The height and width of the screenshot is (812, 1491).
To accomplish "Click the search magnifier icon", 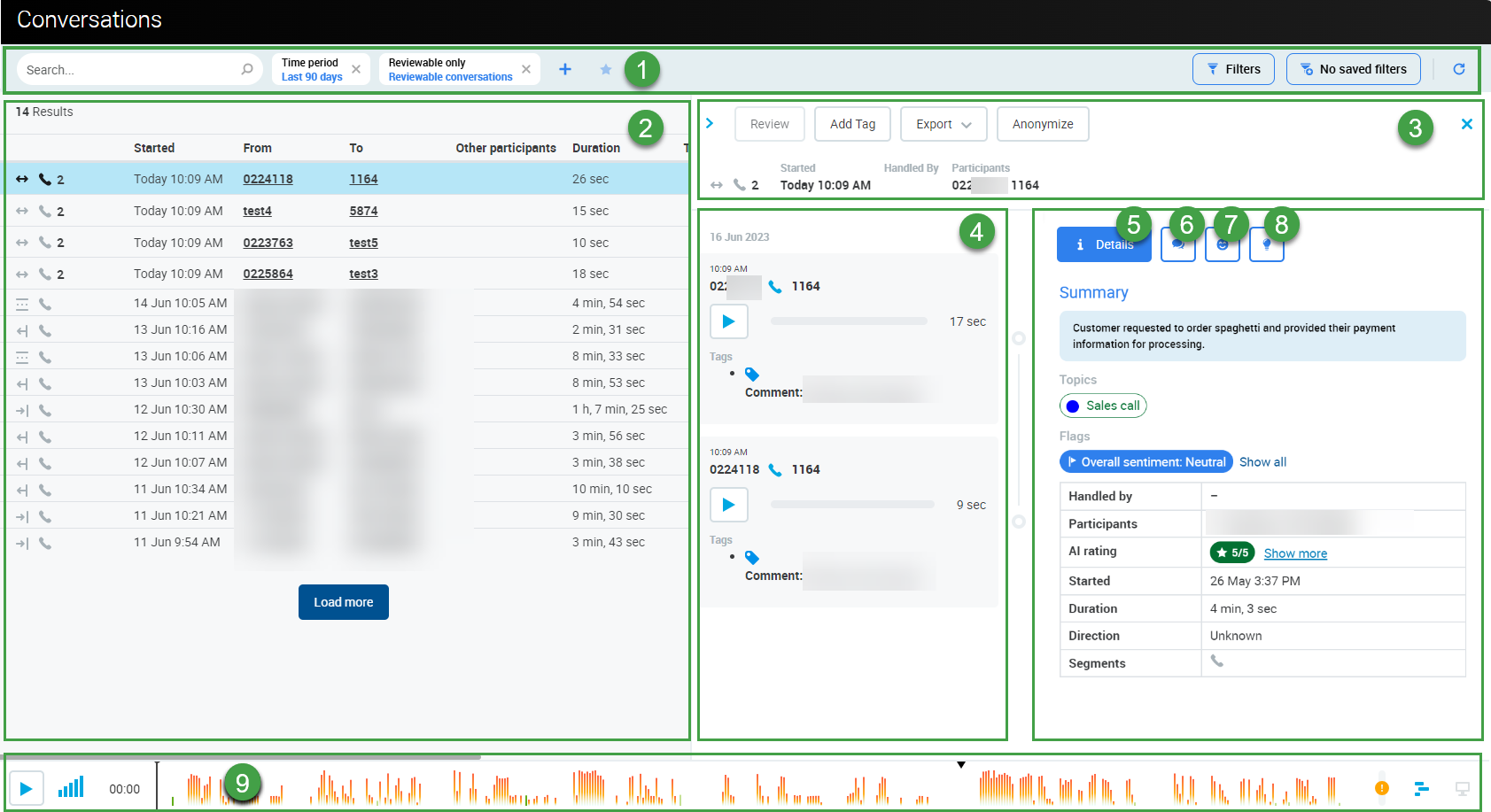I will (x=247, y=69).
